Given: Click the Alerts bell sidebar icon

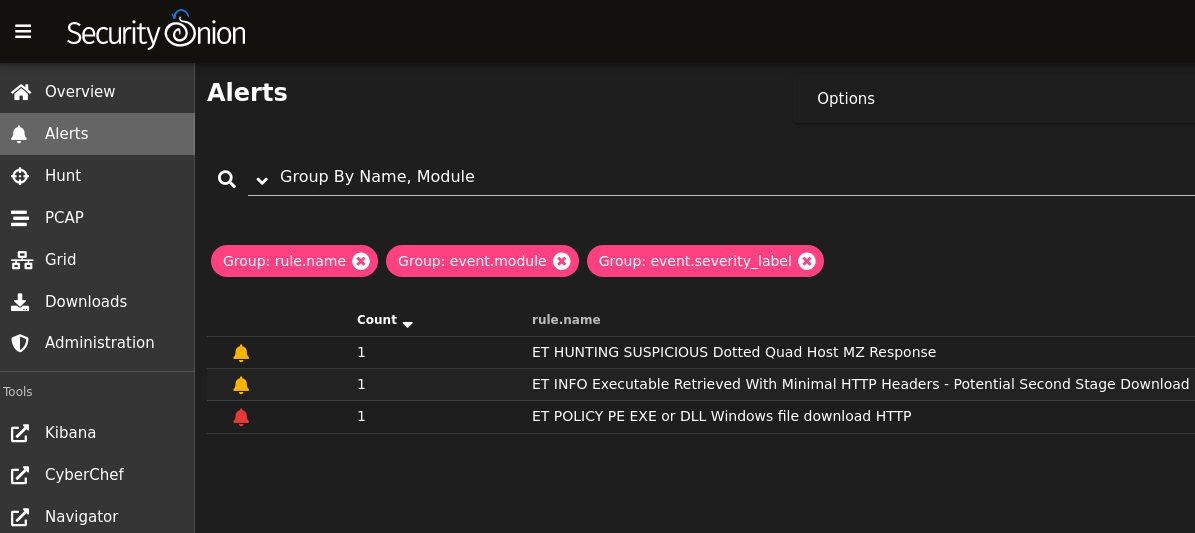Looking at the screenshot, I should tap(20, 134).
